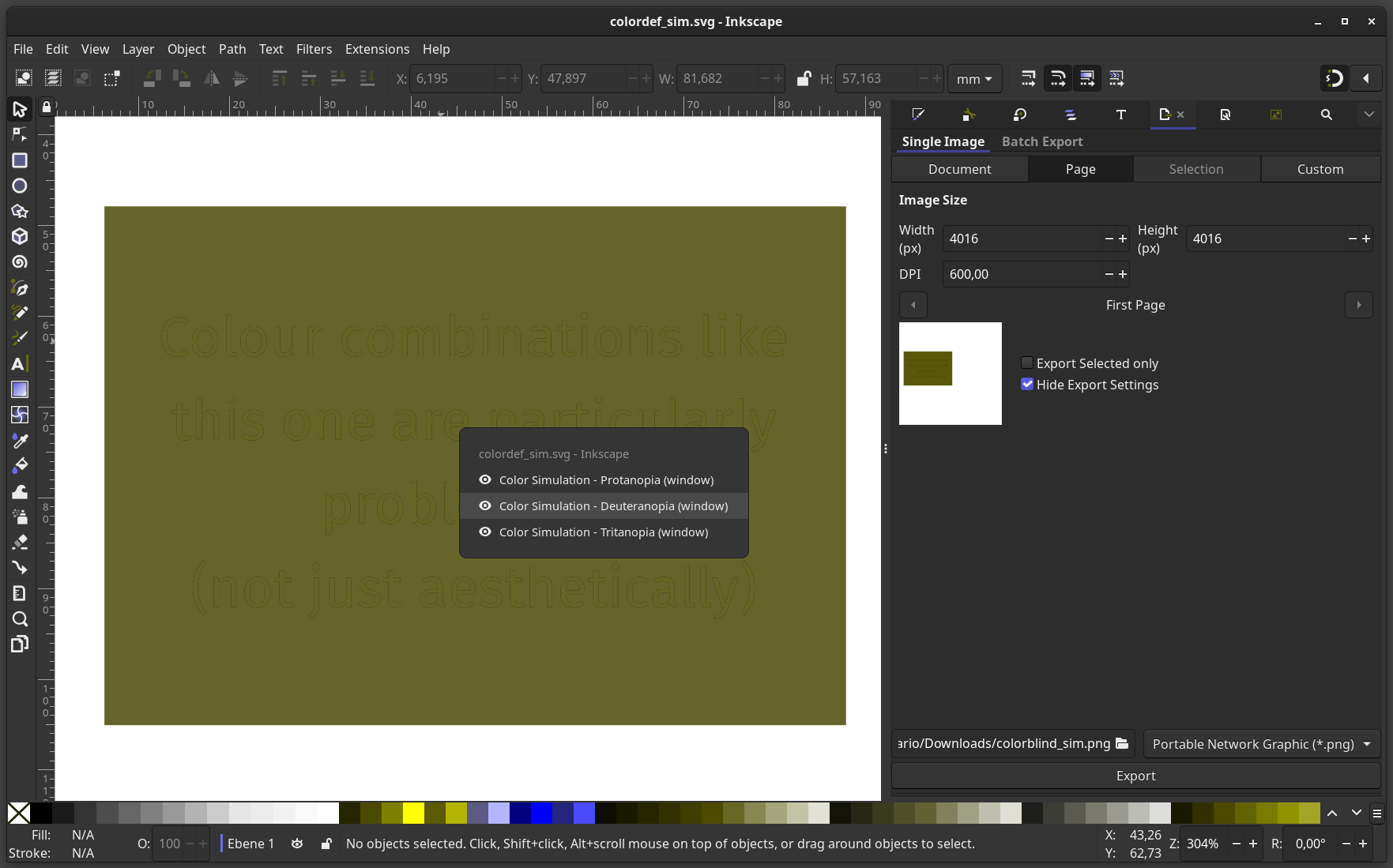This screenshot has width=1393, height=868.
Task: Select the Connector tool
Action: click(x=20, y=567)
